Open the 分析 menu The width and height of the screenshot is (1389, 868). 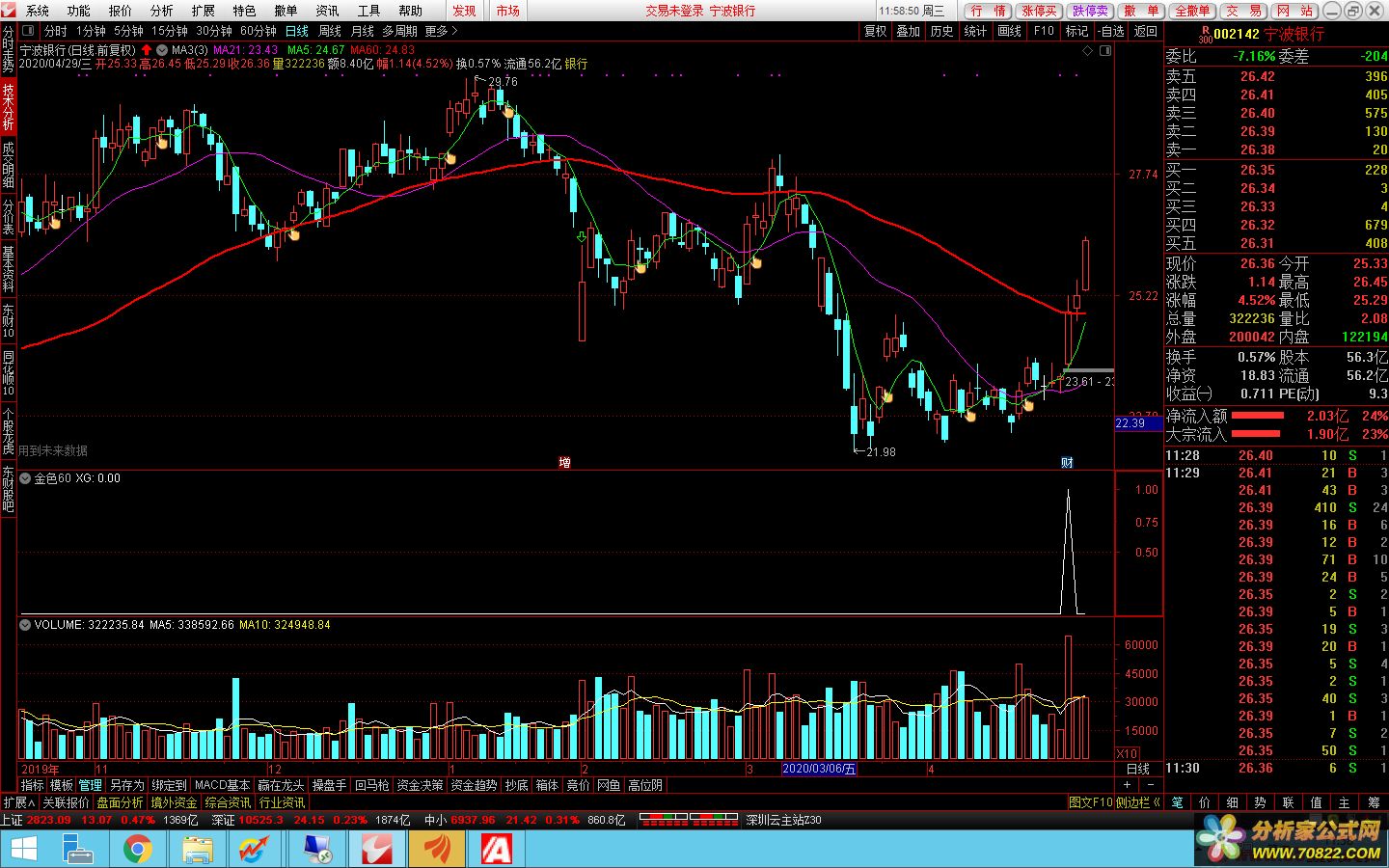[x=162, y=11]
